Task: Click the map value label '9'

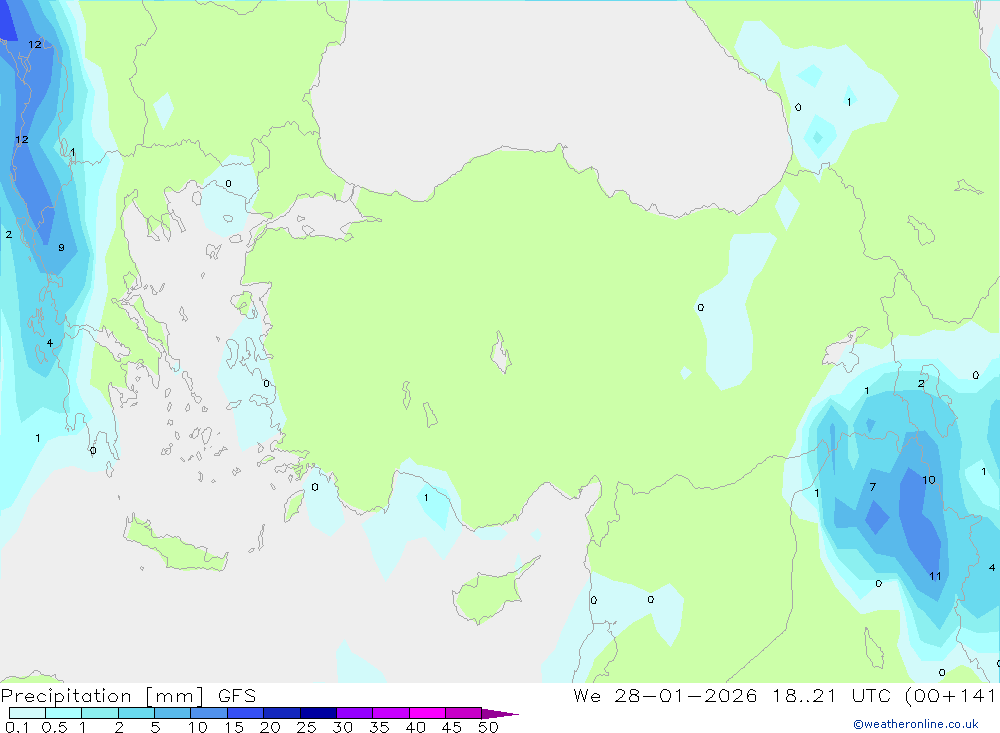Action: (x=61, y=248)
